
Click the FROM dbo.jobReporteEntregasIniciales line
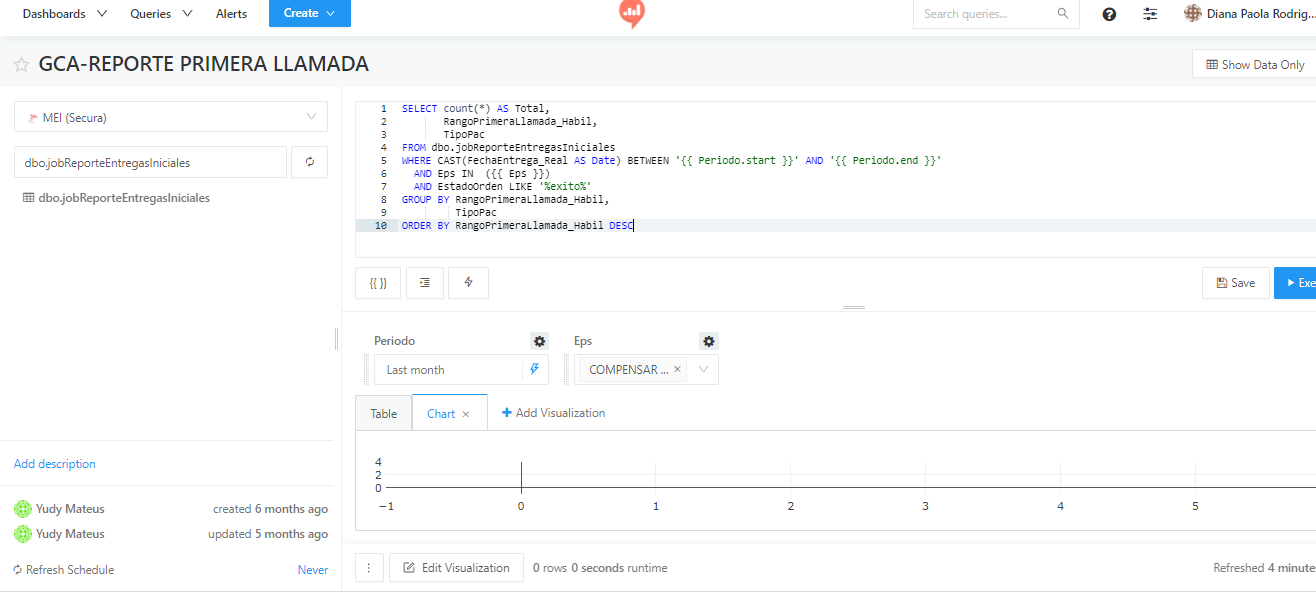[508, 147]
